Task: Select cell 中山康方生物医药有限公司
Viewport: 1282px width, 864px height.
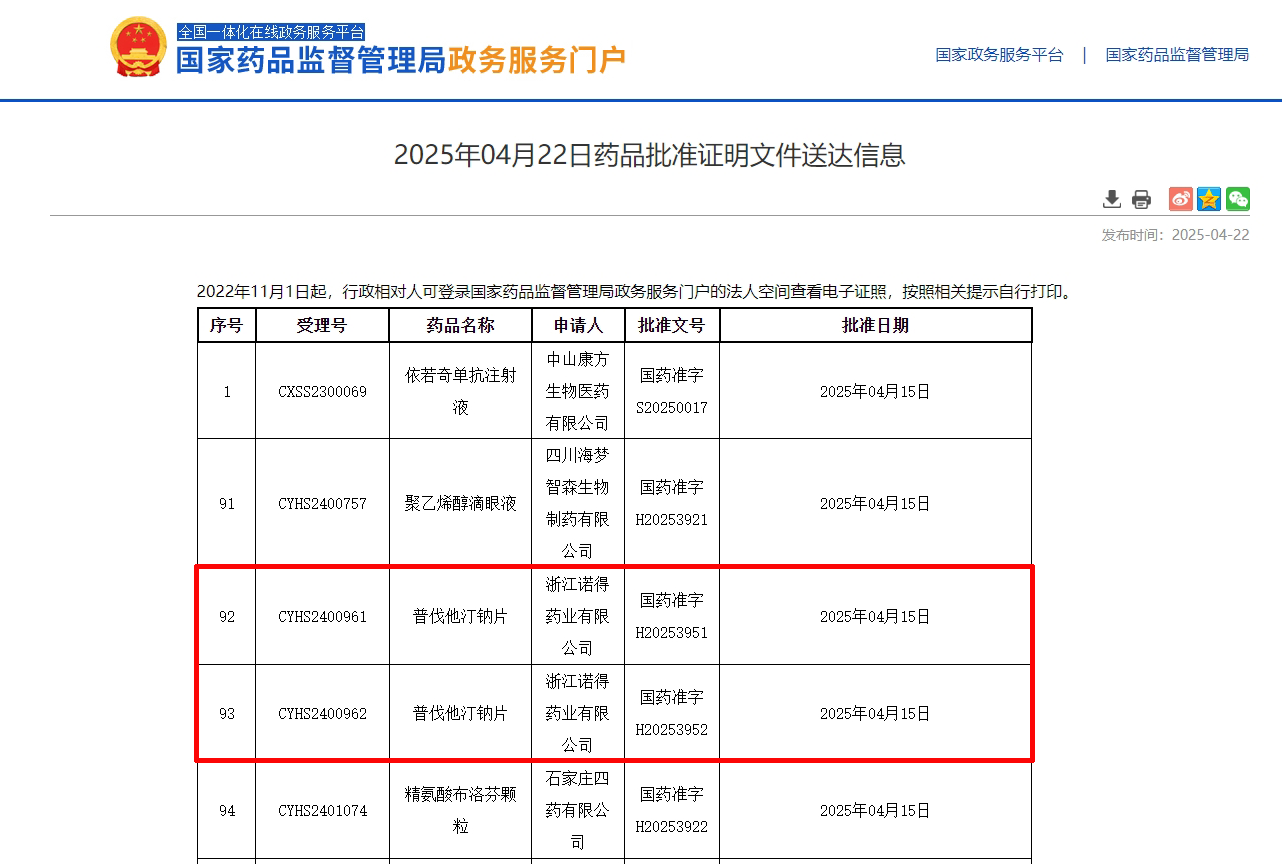Action: pyautogui.click(x=578, y=392)
